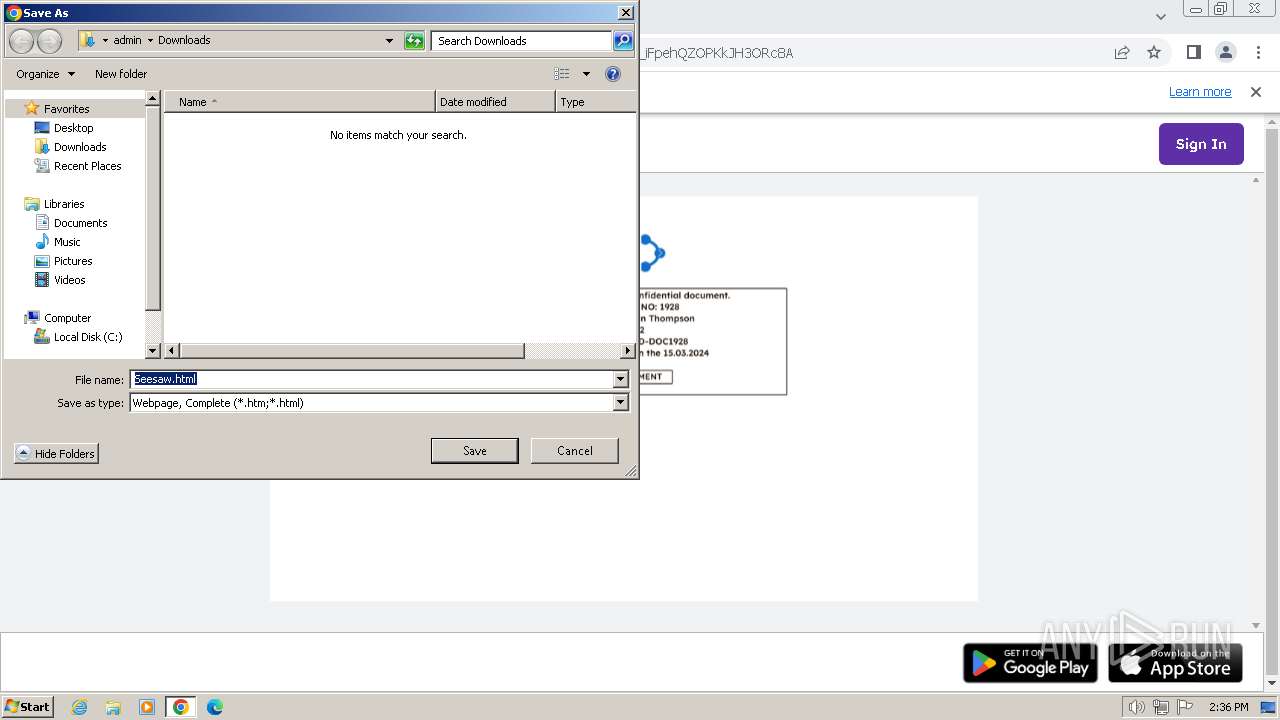Open the media player taskbar icon
Screen dimensions: 1280x720
[x=147, y=707]
